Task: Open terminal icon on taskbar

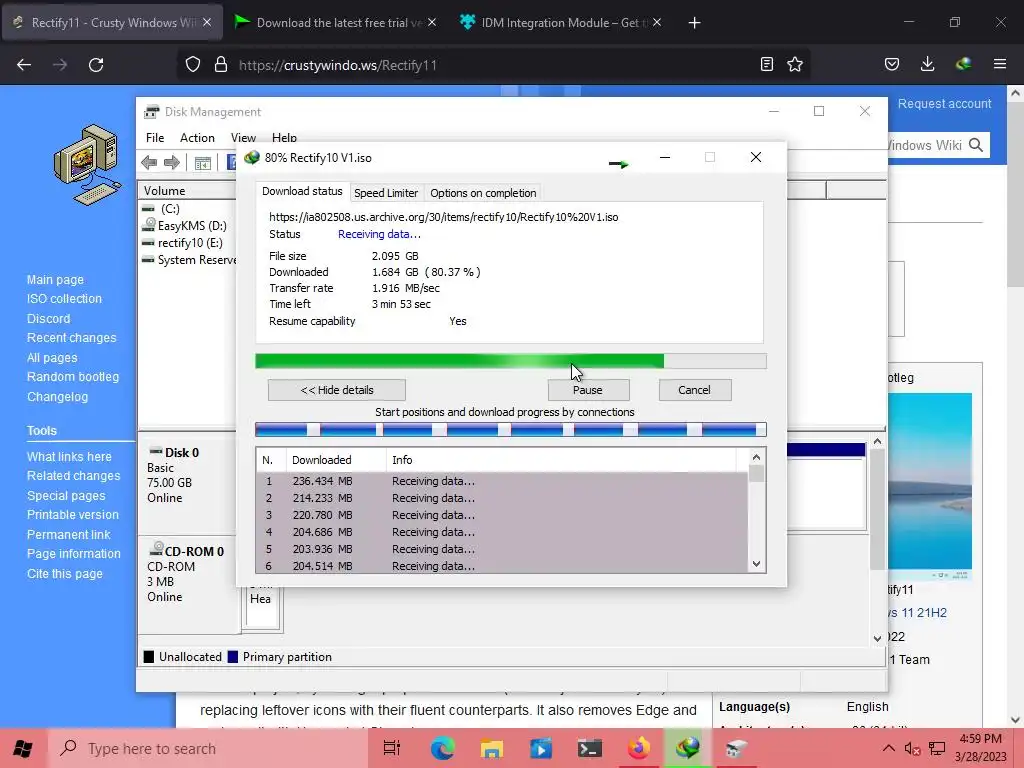Action: [x=590, y=748]
